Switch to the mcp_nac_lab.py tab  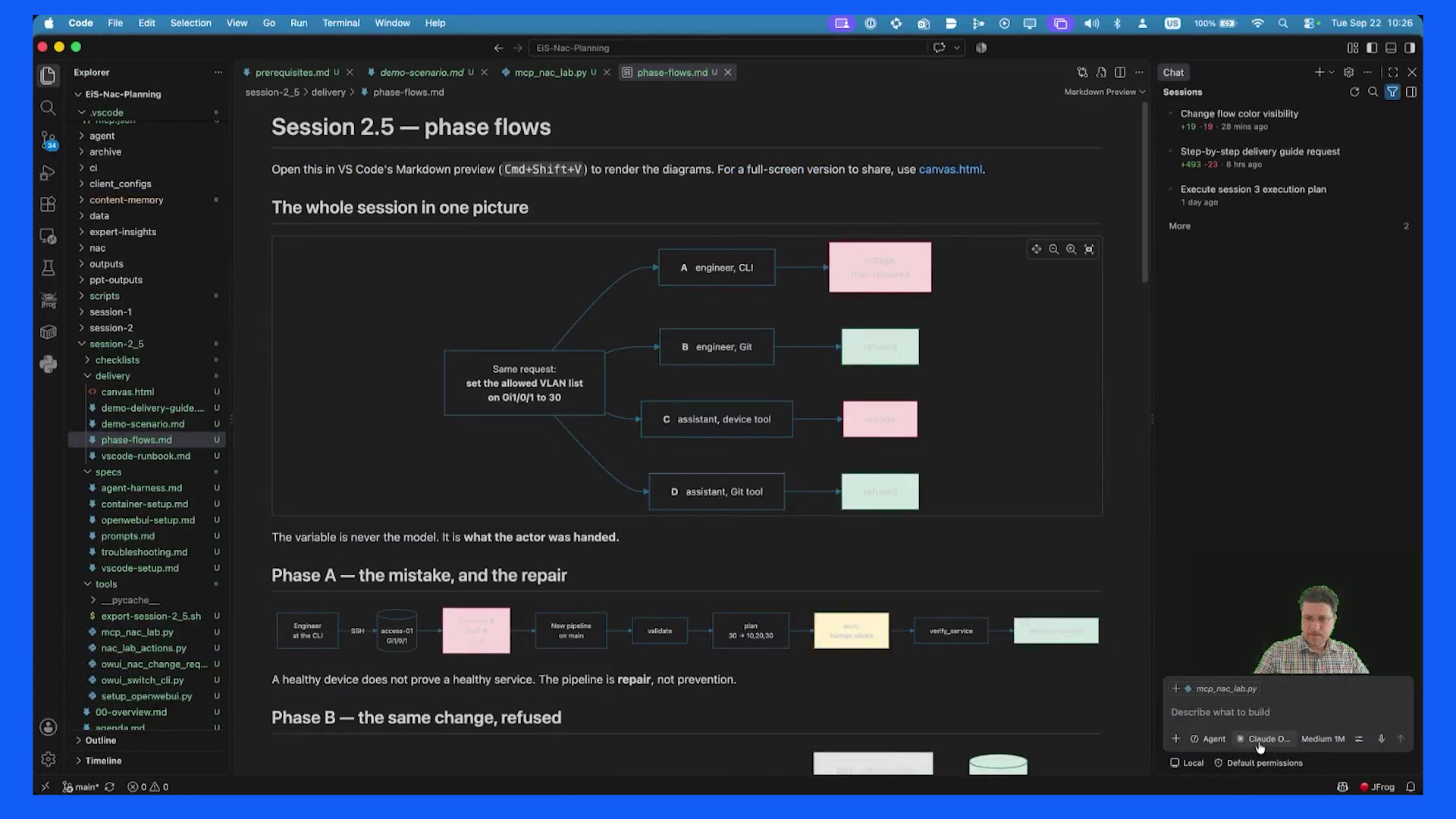[551, 72]
